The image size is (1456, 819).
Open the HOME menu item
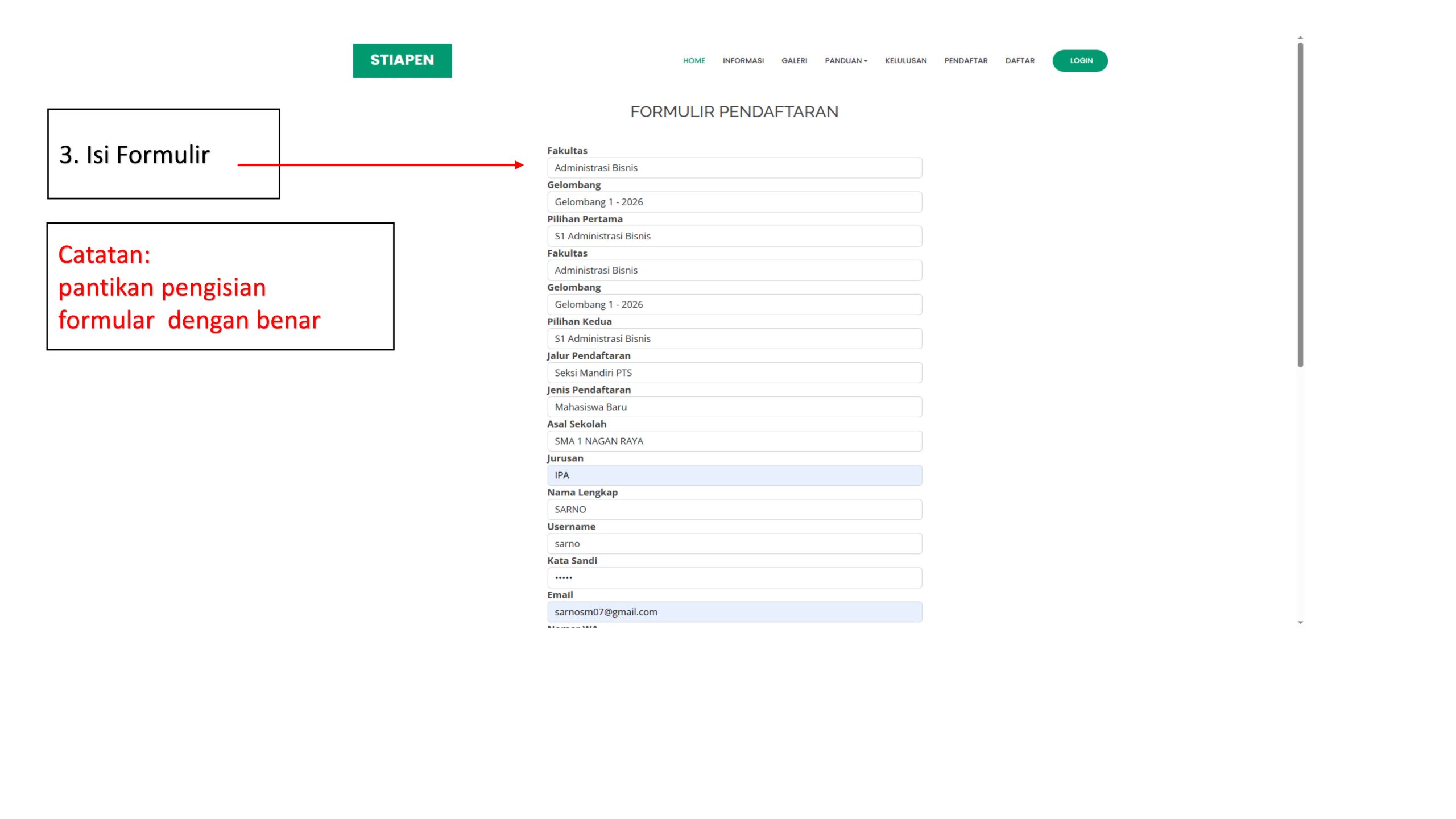[693, 61]
